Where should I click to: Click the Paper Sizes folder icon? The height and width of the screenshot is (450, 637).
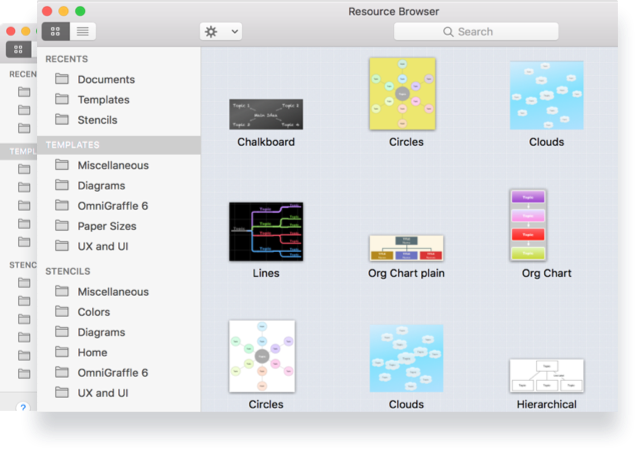[62, 225]
